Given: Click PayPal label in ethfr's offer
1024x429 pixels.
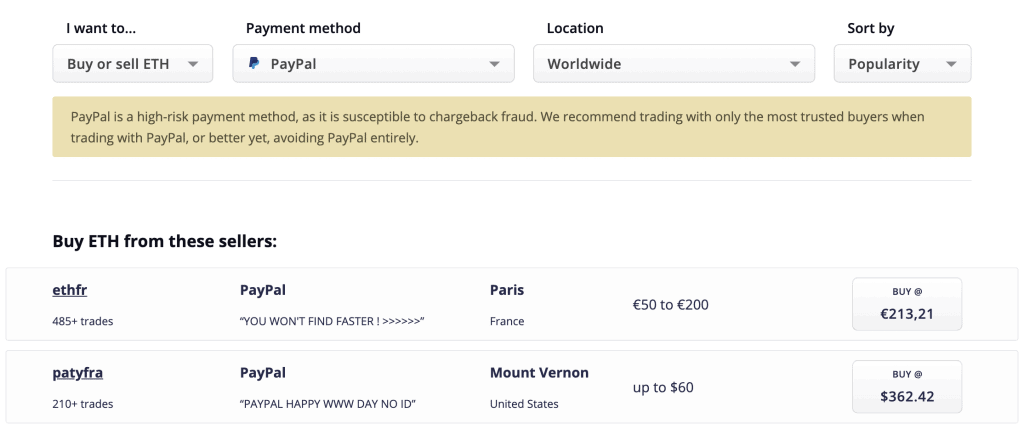Looking at the screenshot, I should coord(263,290).
